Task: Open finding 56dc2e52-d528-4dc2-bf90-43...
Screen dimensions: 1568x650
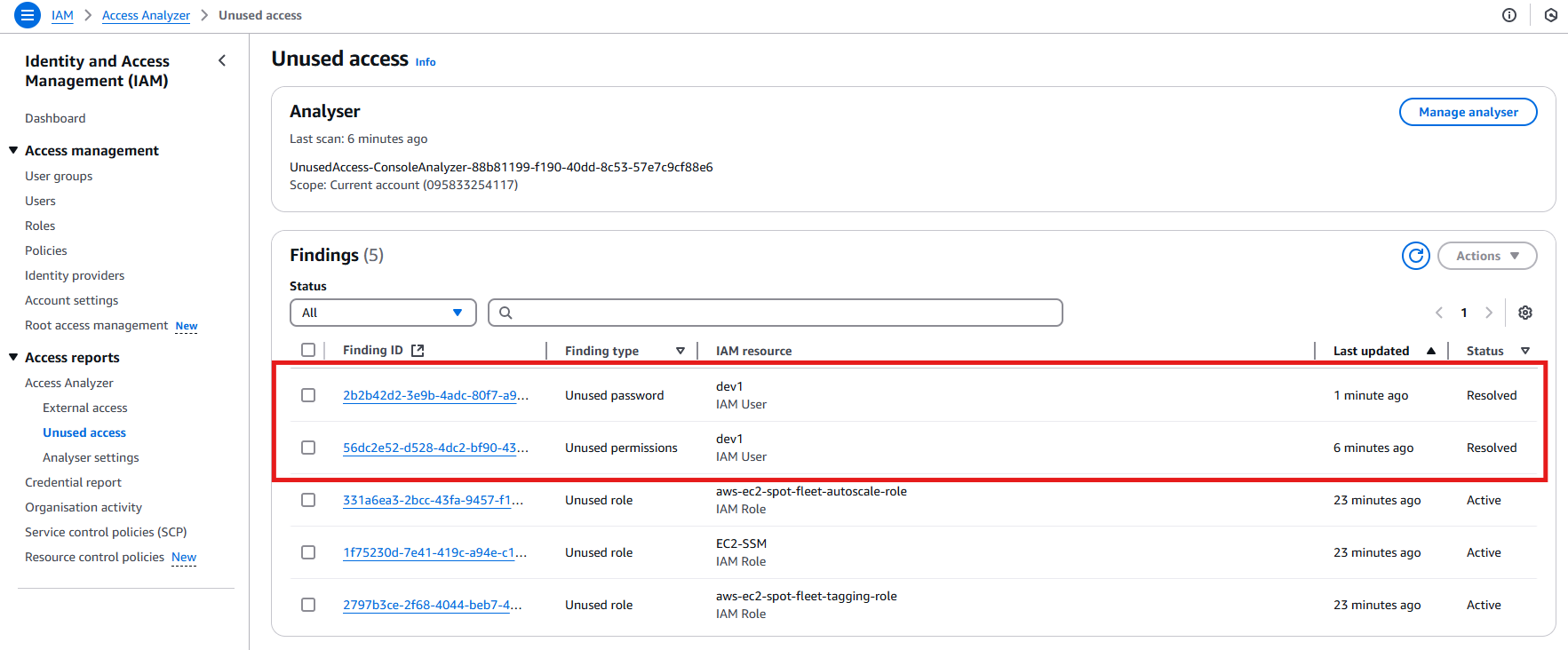Action: point(435,448)
